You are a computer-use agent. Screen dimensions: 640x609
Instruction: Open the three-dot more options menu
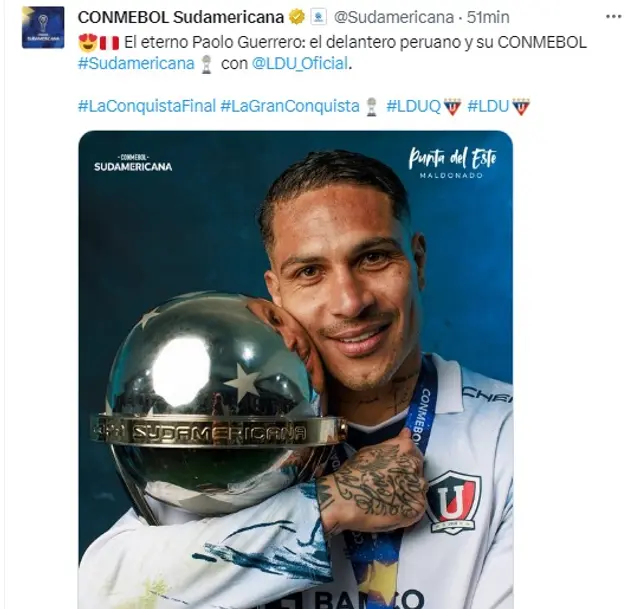(x=613, y=17)
